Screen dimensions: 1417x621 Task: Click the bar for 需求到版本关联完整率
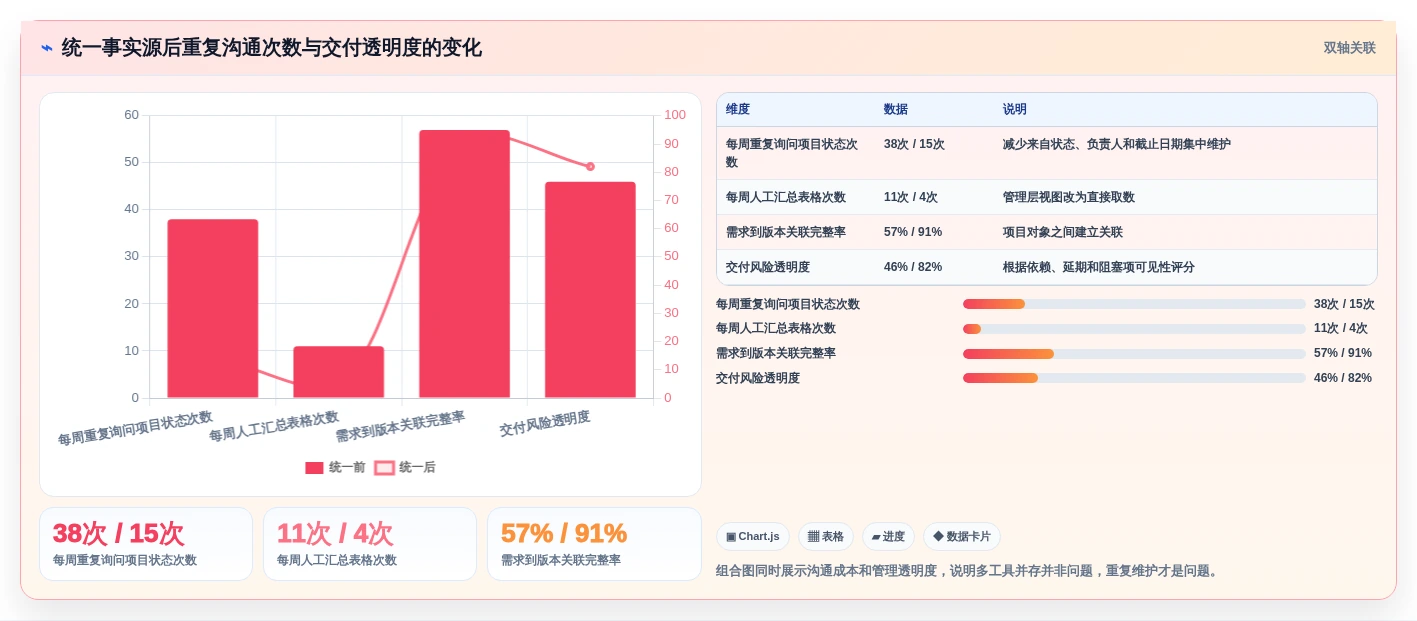(x=464, y=264)
